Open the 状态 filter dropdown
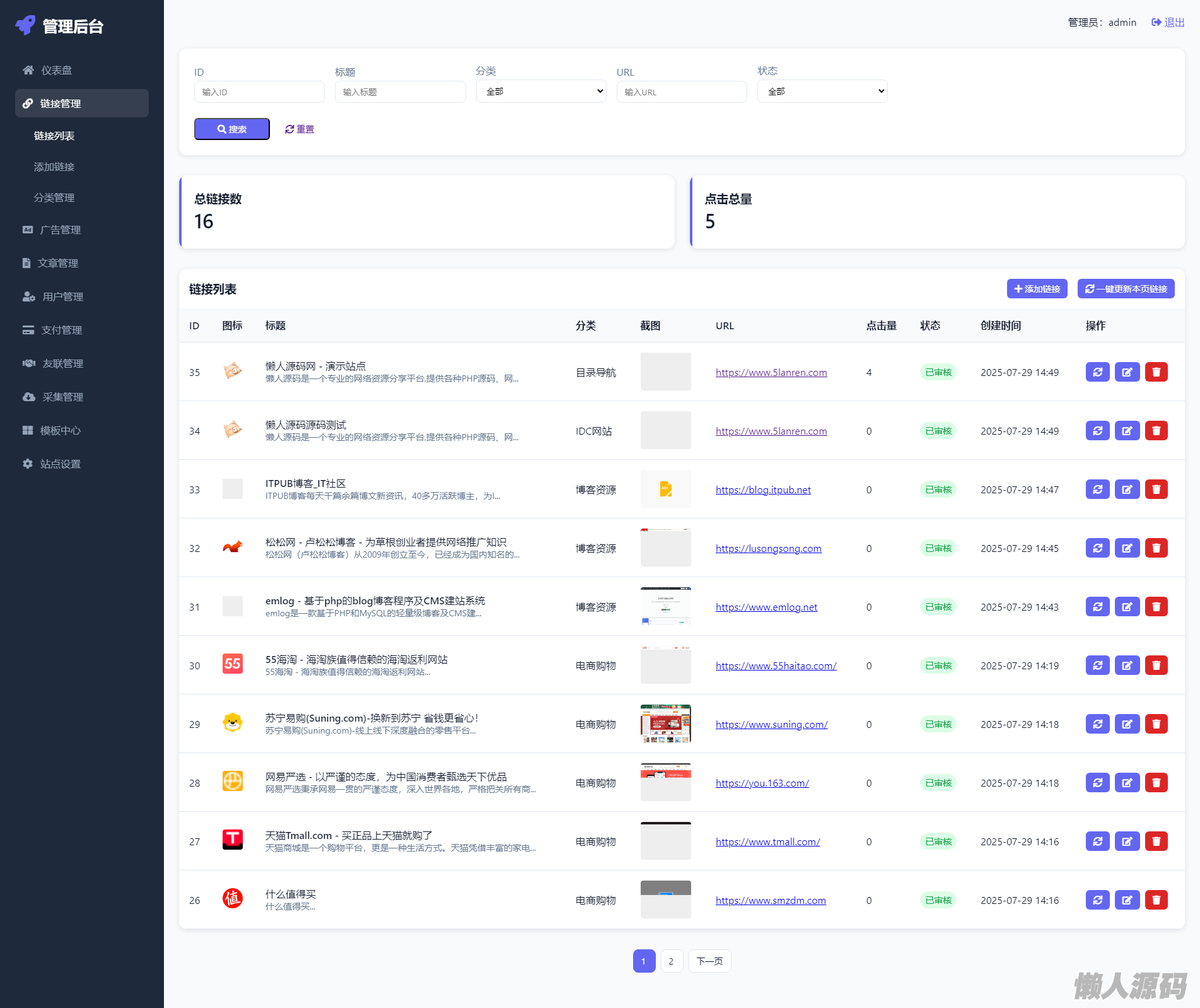Image resolution: width=1200 pixels, height=1008 pixels. (822, 91)
